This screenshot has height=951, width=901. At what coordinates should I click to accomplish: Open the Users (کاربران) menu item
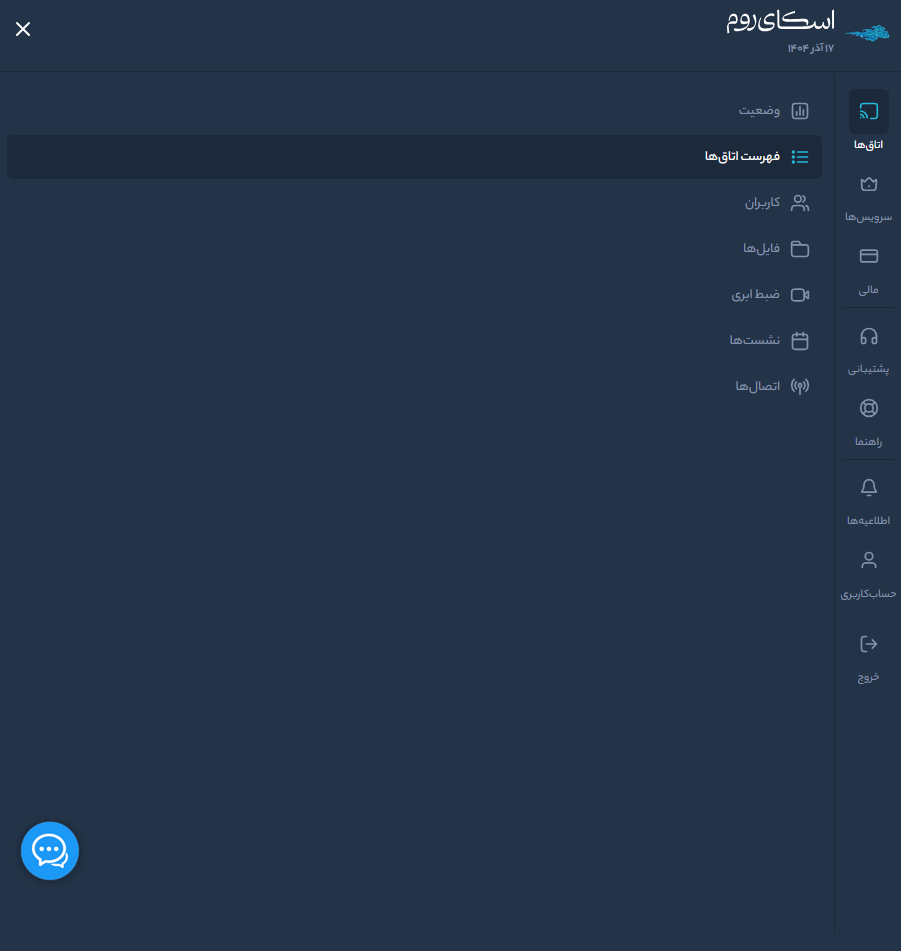tap(775, 203)
